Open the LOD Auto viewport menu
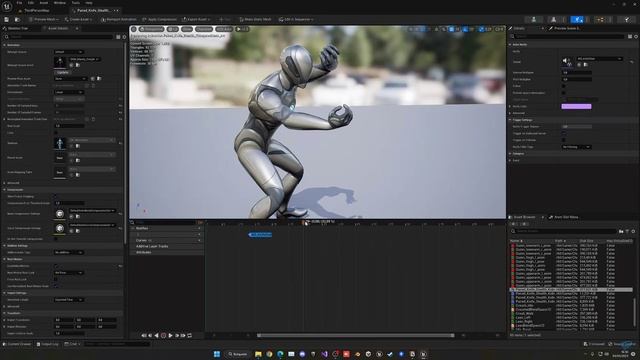The width and height of the screenshot is (640, 360). (224, 29)
